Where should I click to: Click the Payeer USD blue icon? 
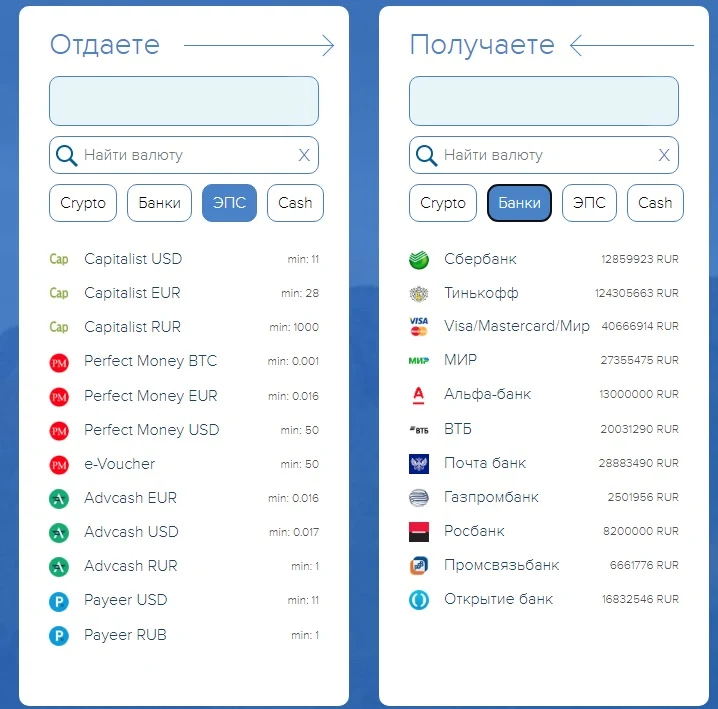click(59, 601)
